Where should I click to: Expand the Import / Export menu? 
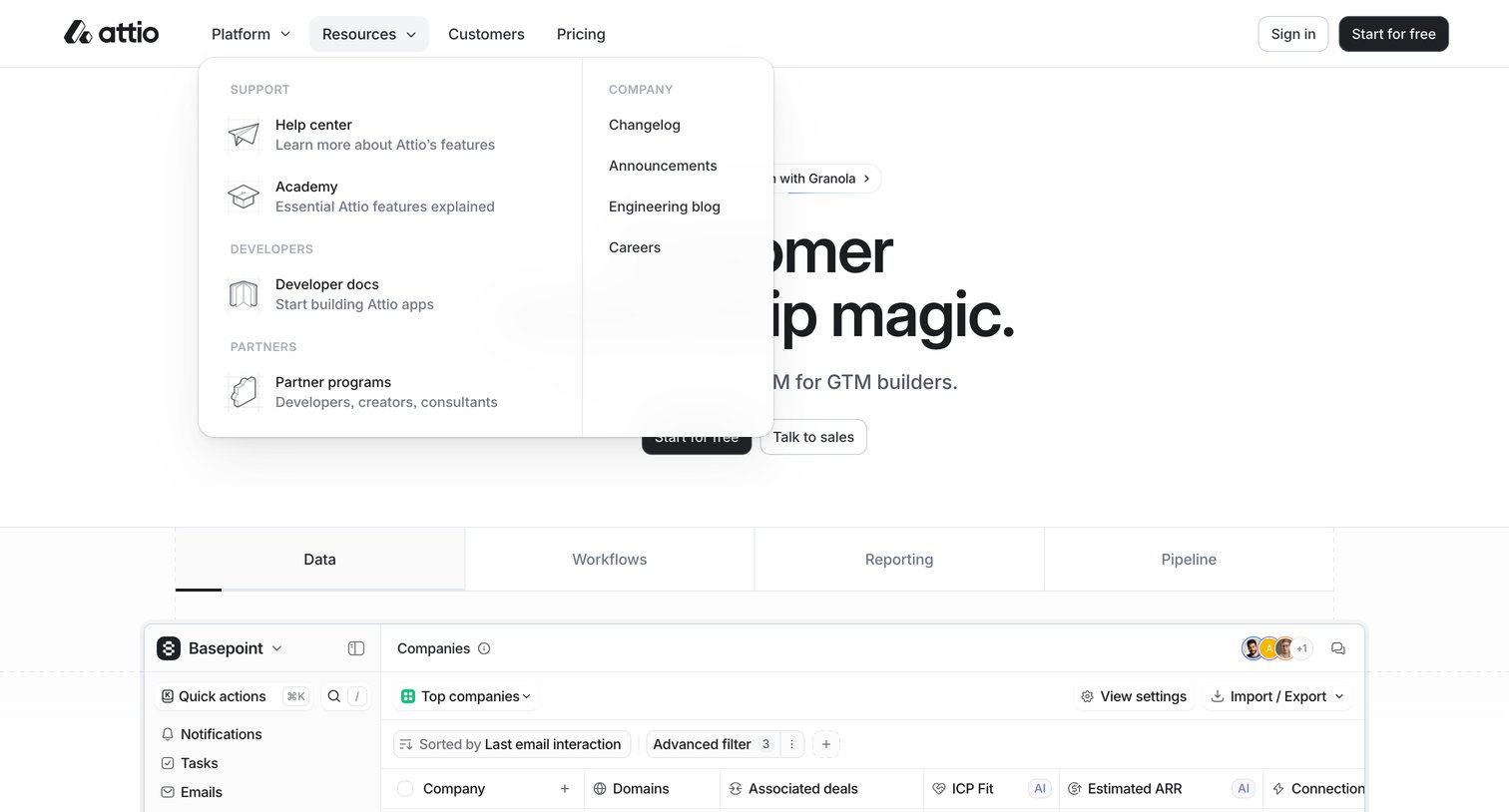pyautogui.click(x=1277, y=696)
